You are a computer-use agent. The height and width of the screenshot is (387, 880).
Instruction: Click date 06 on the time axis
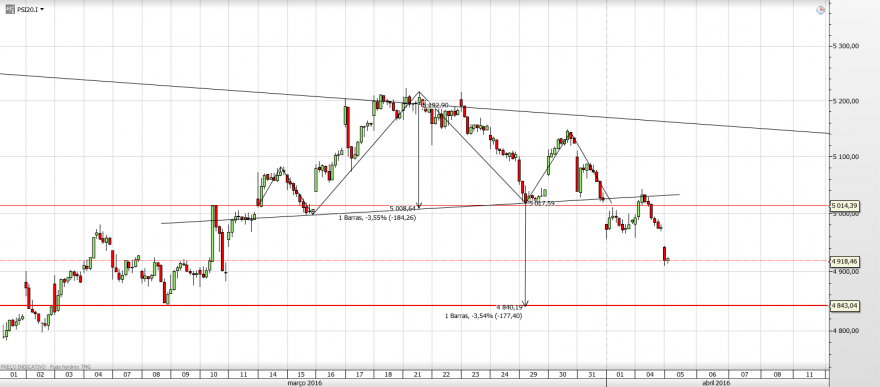[712, 374]
